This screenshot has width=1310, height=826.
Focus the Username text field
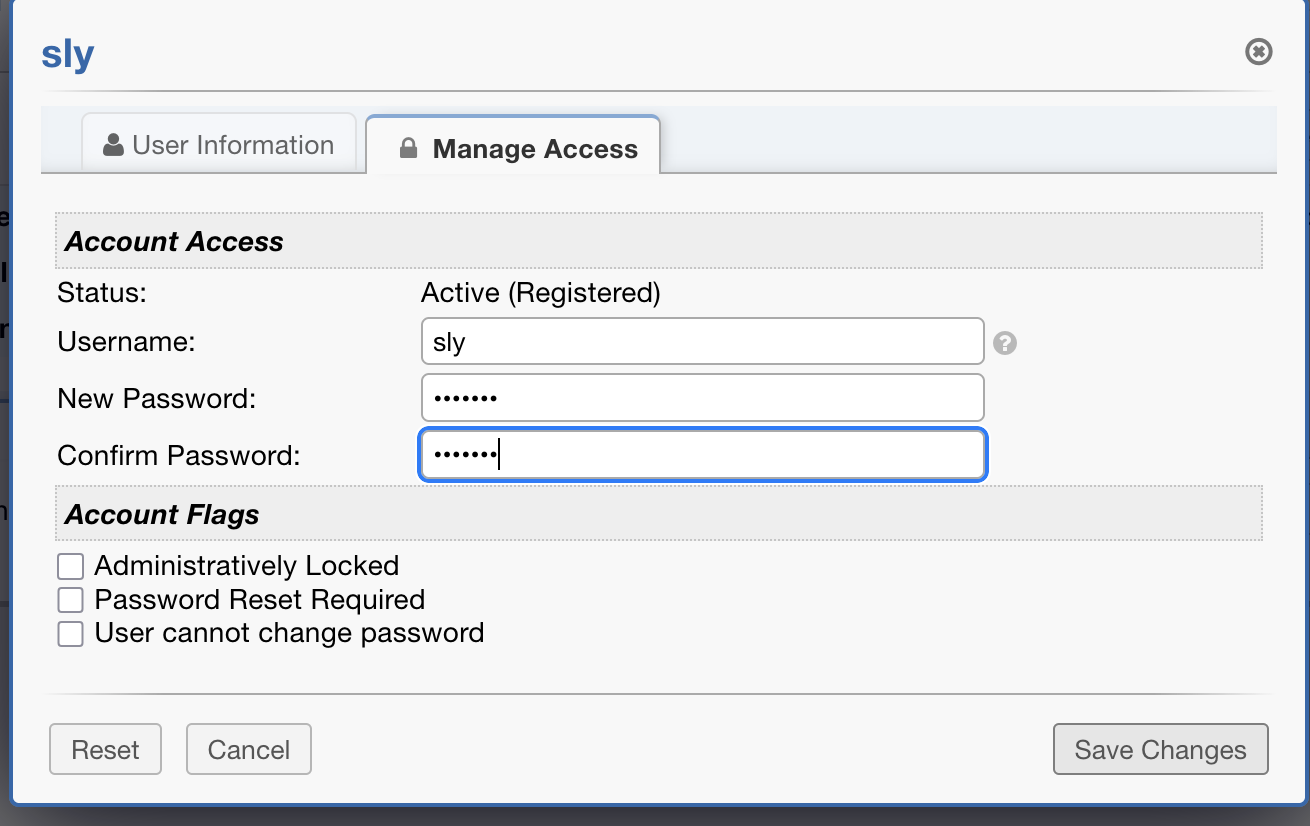tap(702, 342)
